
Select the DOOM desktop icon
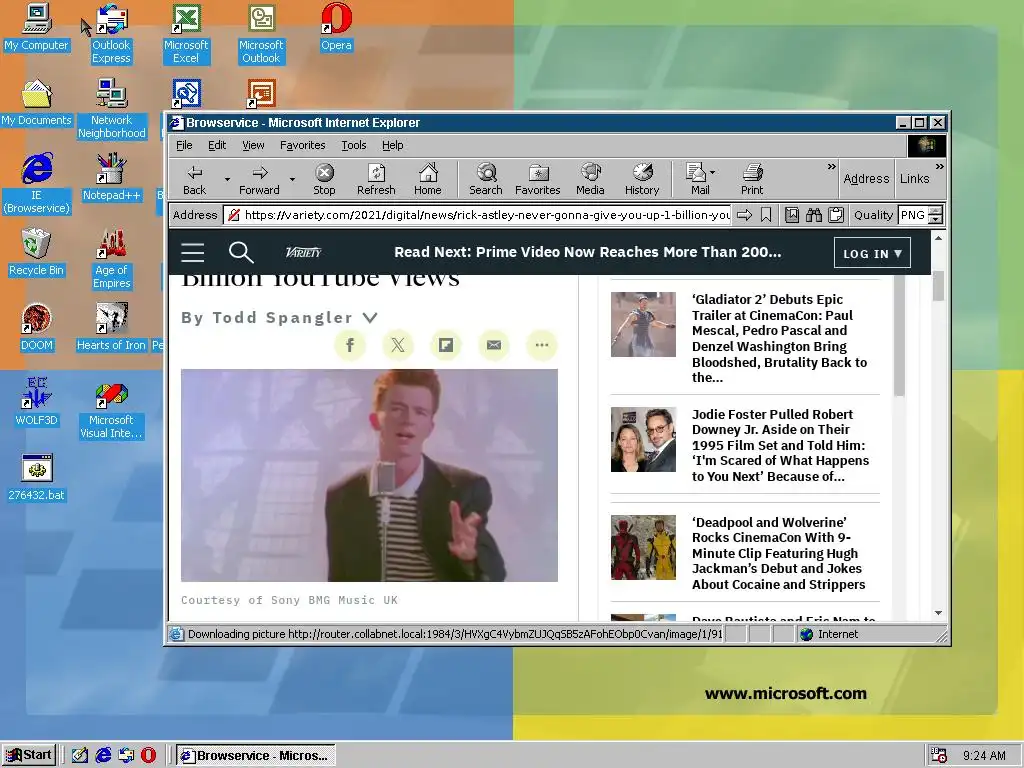[37, 328]
